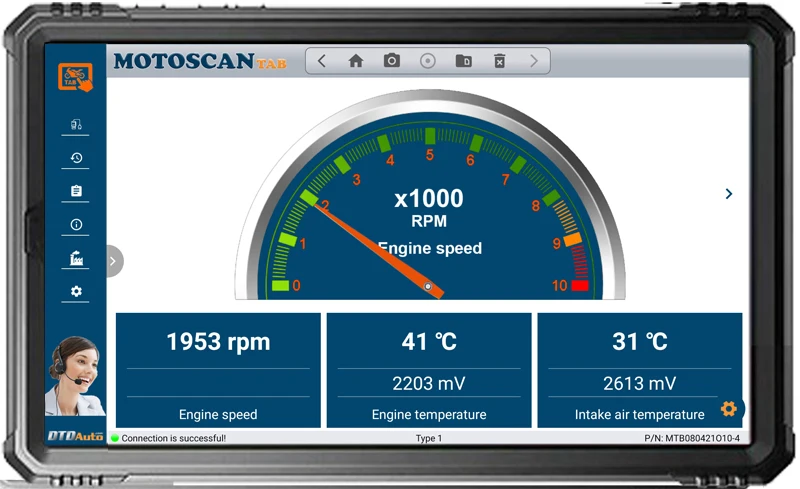Expand the sidebar with the gray chevron tab
Screen dimensions: 800x489
coord(114,261)
